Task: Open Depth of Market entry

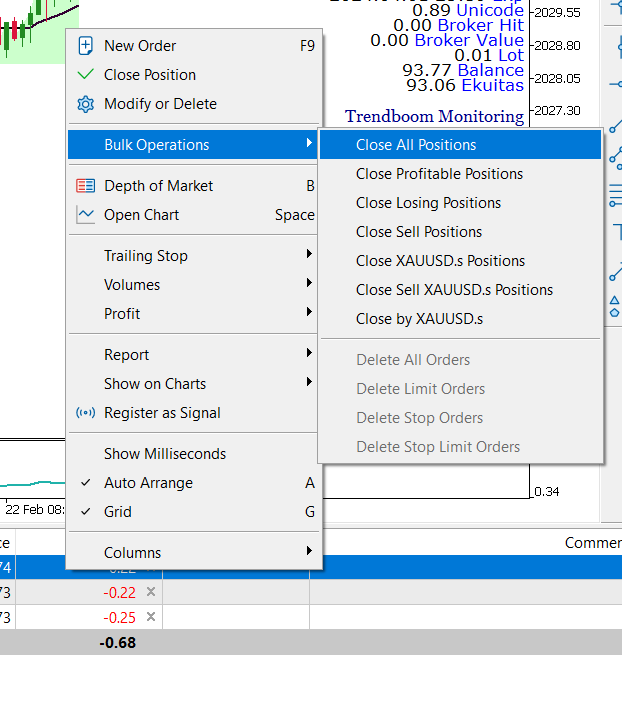Action: click(x=194, y=186)
